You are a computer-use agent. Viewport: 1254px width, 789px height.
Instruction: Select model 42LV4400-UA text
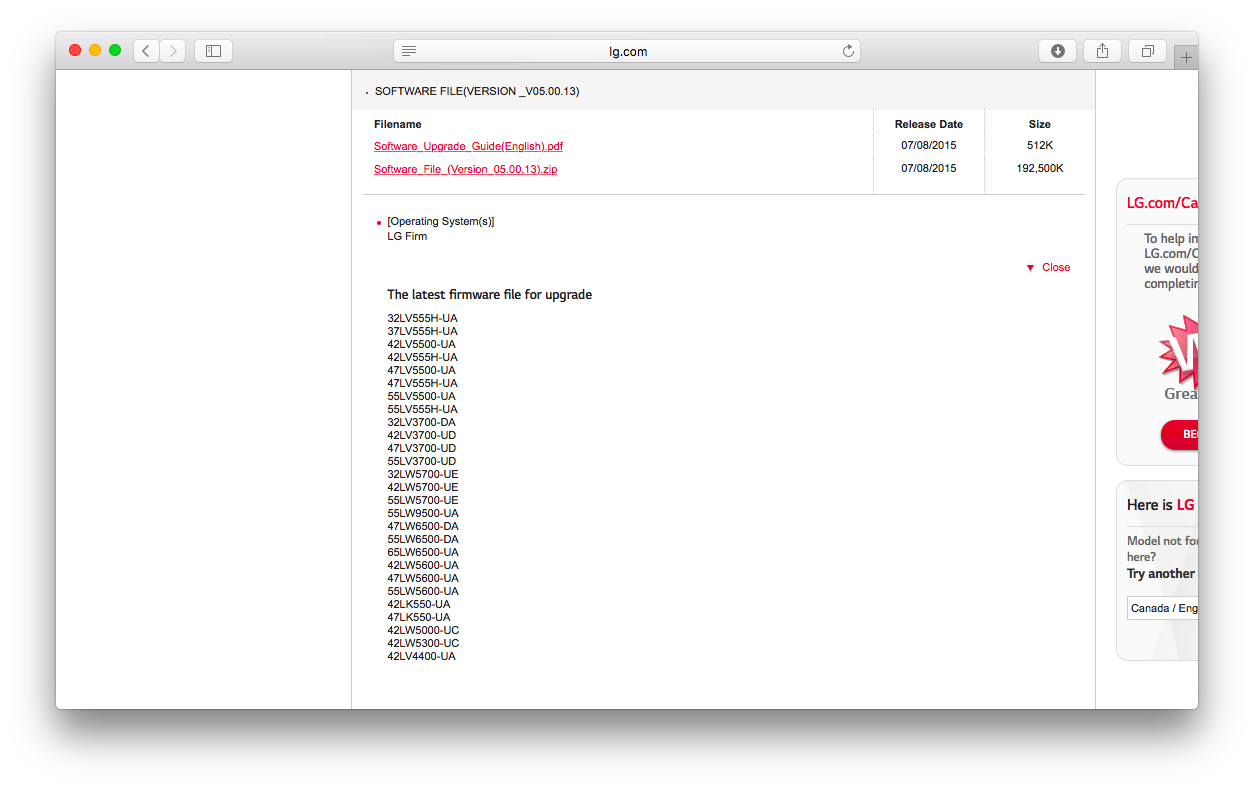tap(421, 656)
